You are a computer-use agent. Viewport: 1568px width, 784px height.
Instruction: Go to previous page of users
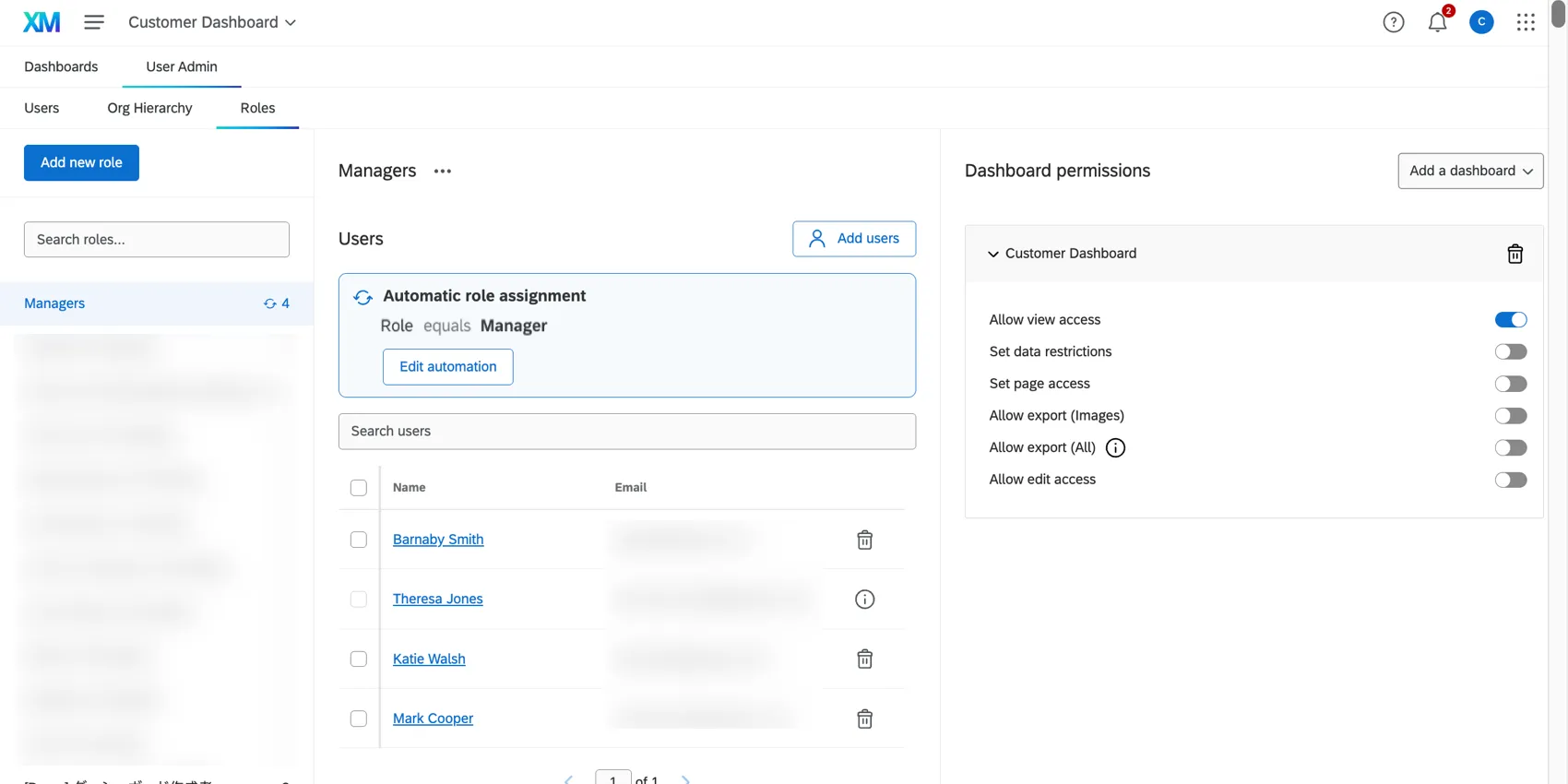tap(569, 779)
